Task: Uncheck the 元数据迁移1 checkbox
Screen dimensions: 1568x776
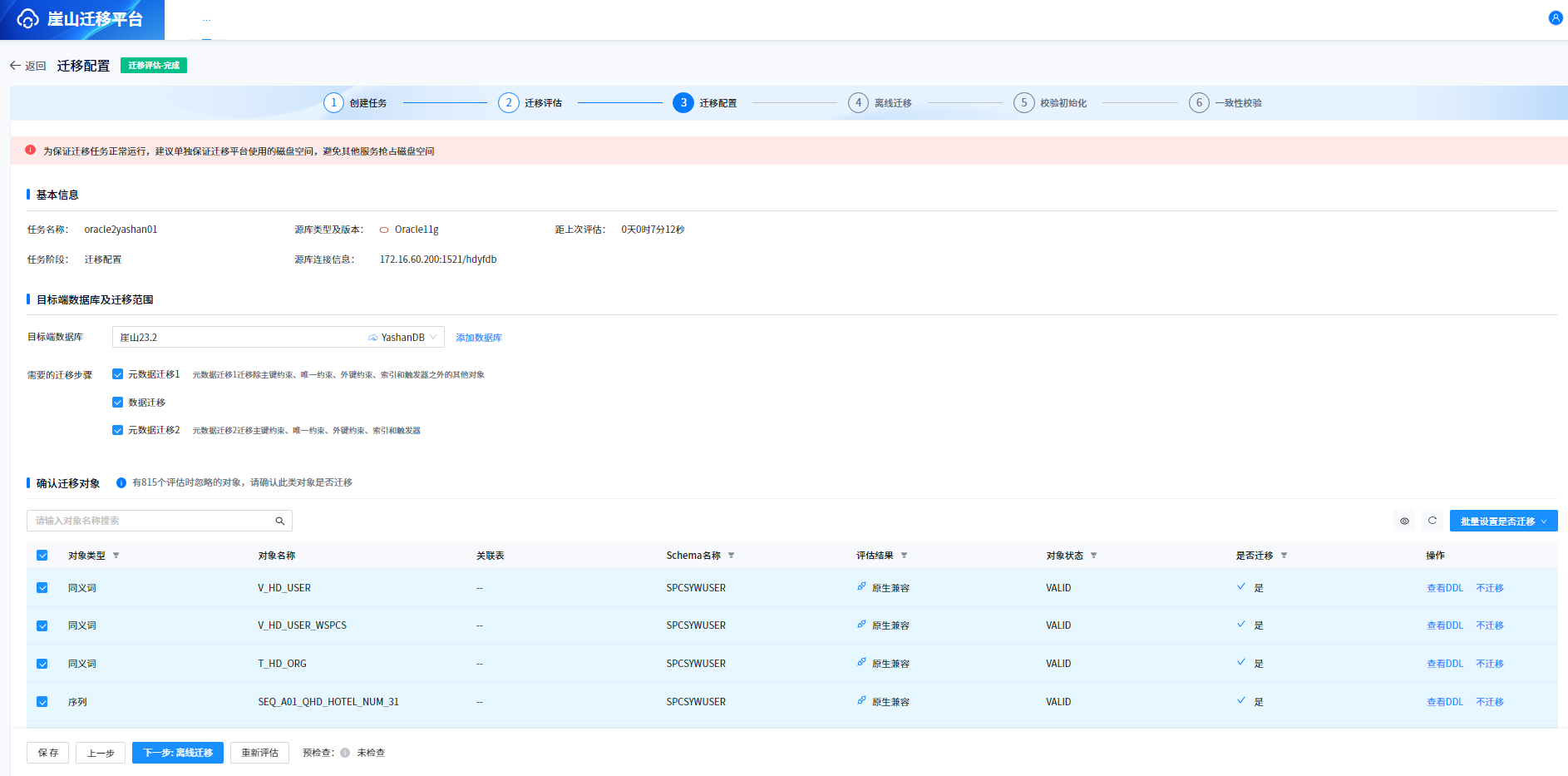Action: click(x=117, y=374)
